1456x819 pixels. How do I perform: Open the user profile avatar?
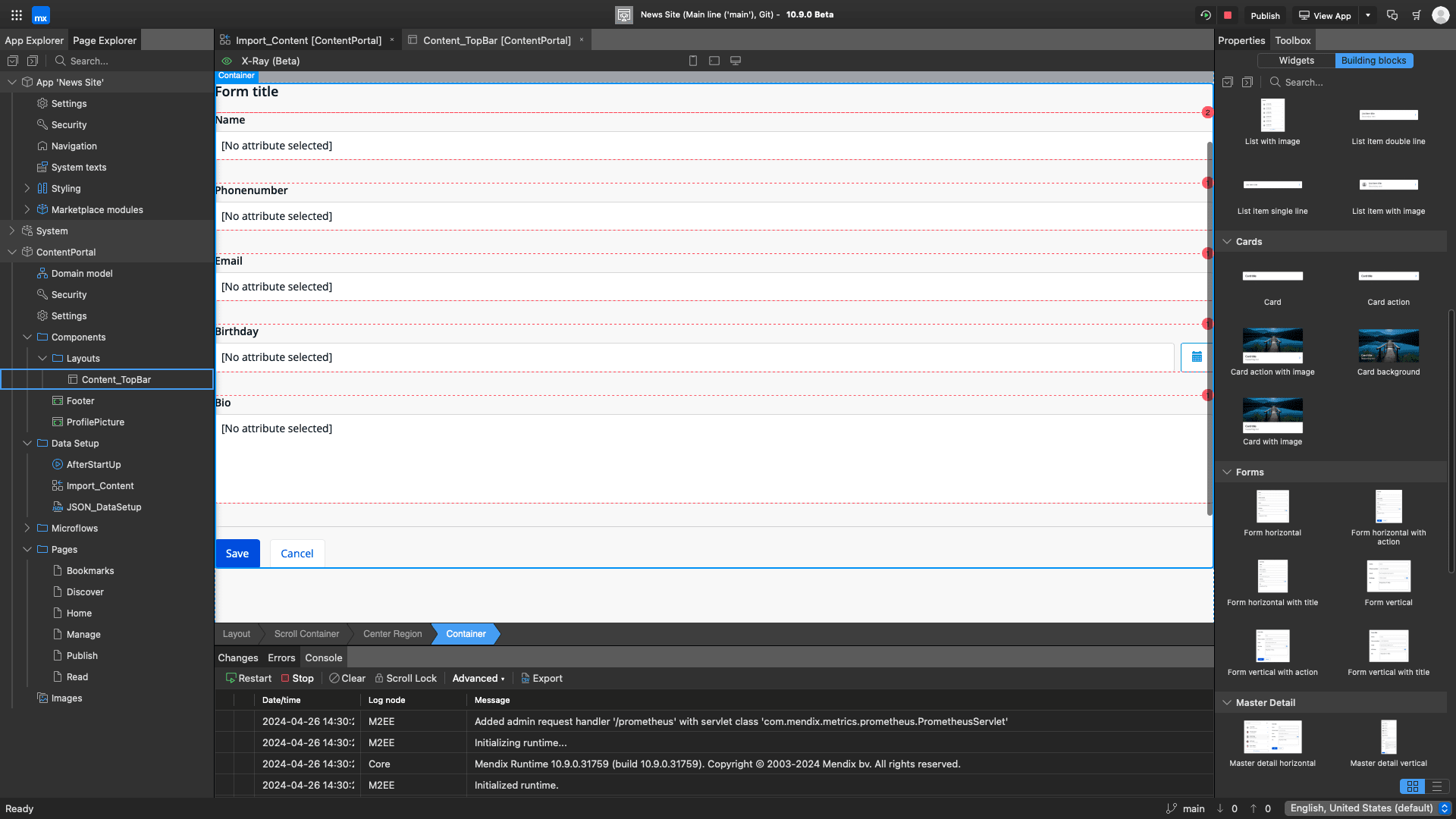point(1440,15)
